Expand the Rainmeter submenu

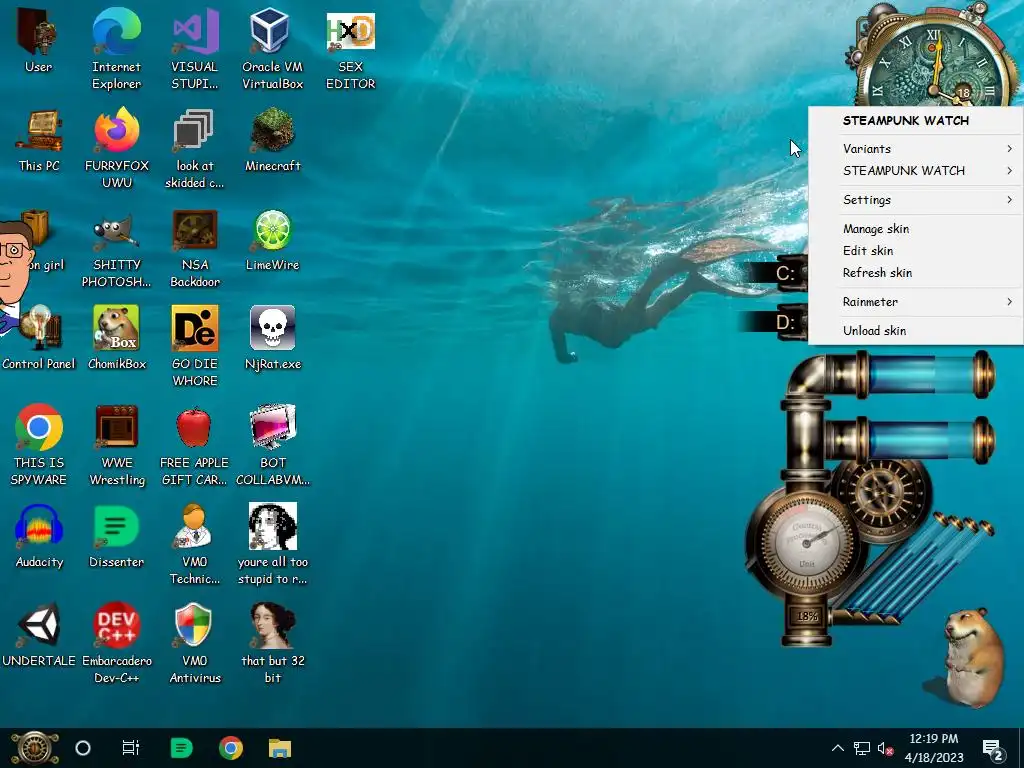(916, 302)
